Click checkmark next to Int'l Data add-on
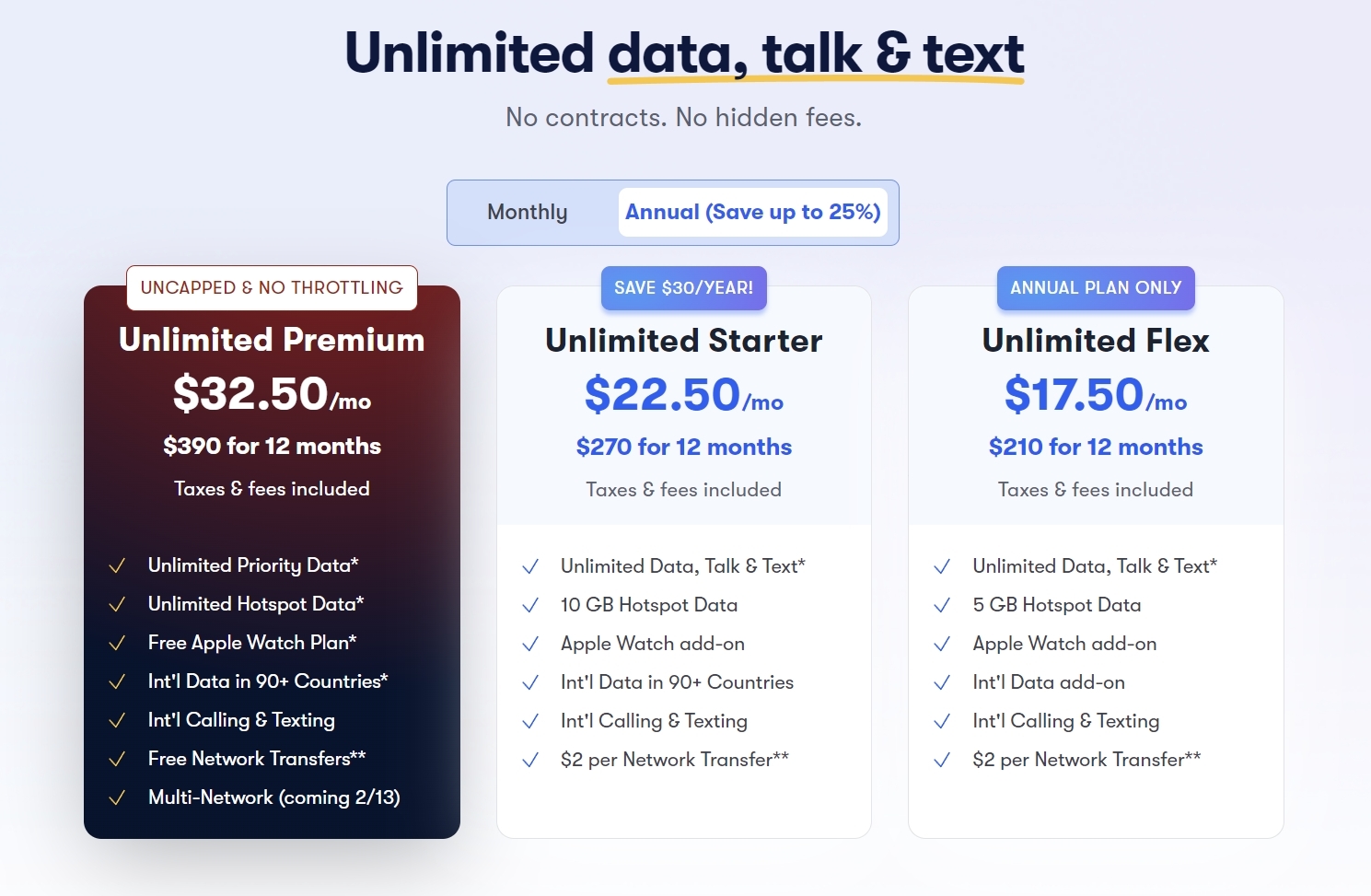1371x896 pixels. pyautogui.click(x=942, y=682)
